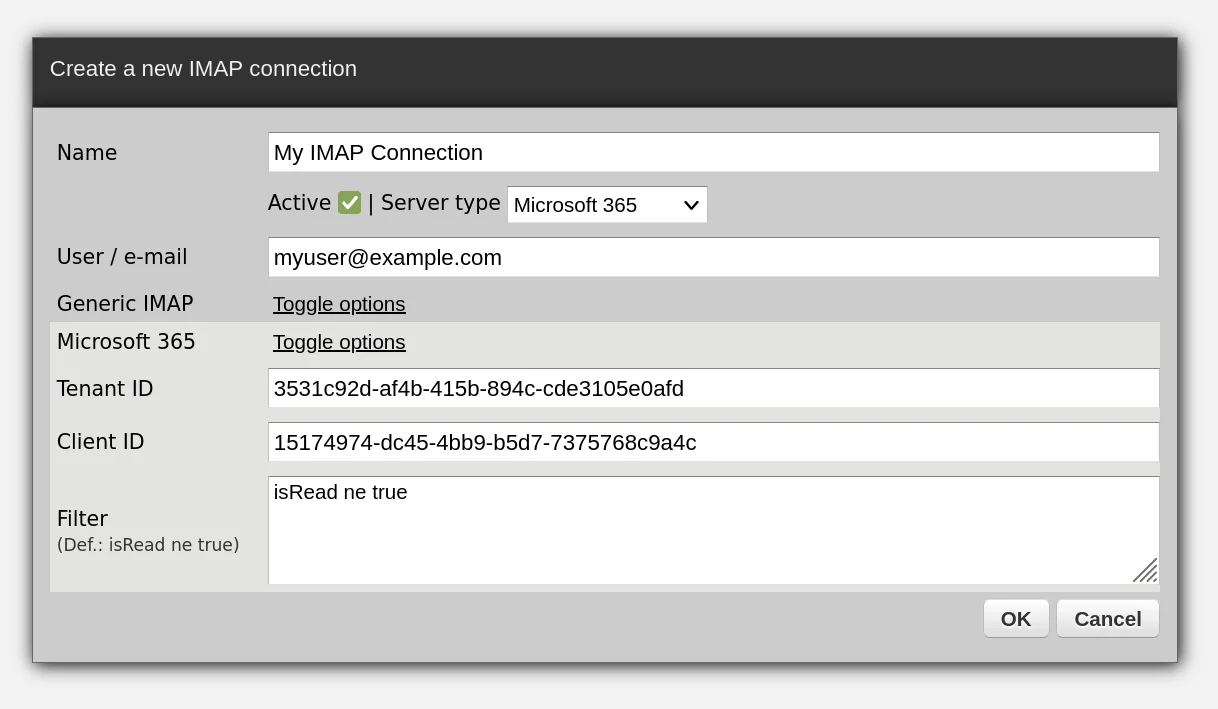Image resolution: width=1218 pixels, height=709 pixels.
Task: Click the "(Def.: isRead ne true)" hint text
Action: point(148,545)
